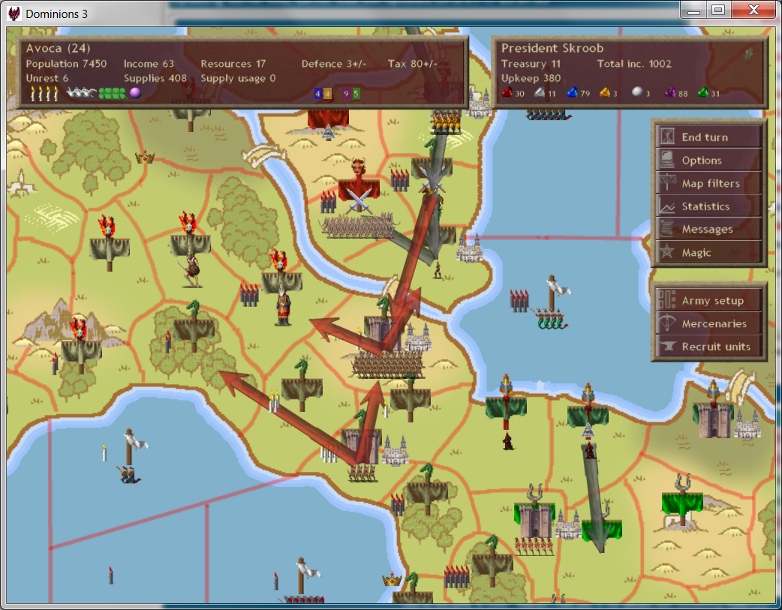Click the gold crown in northwest province
Image resolution: width=782 pixels, height=610 pixels.
tap(145, 158)
